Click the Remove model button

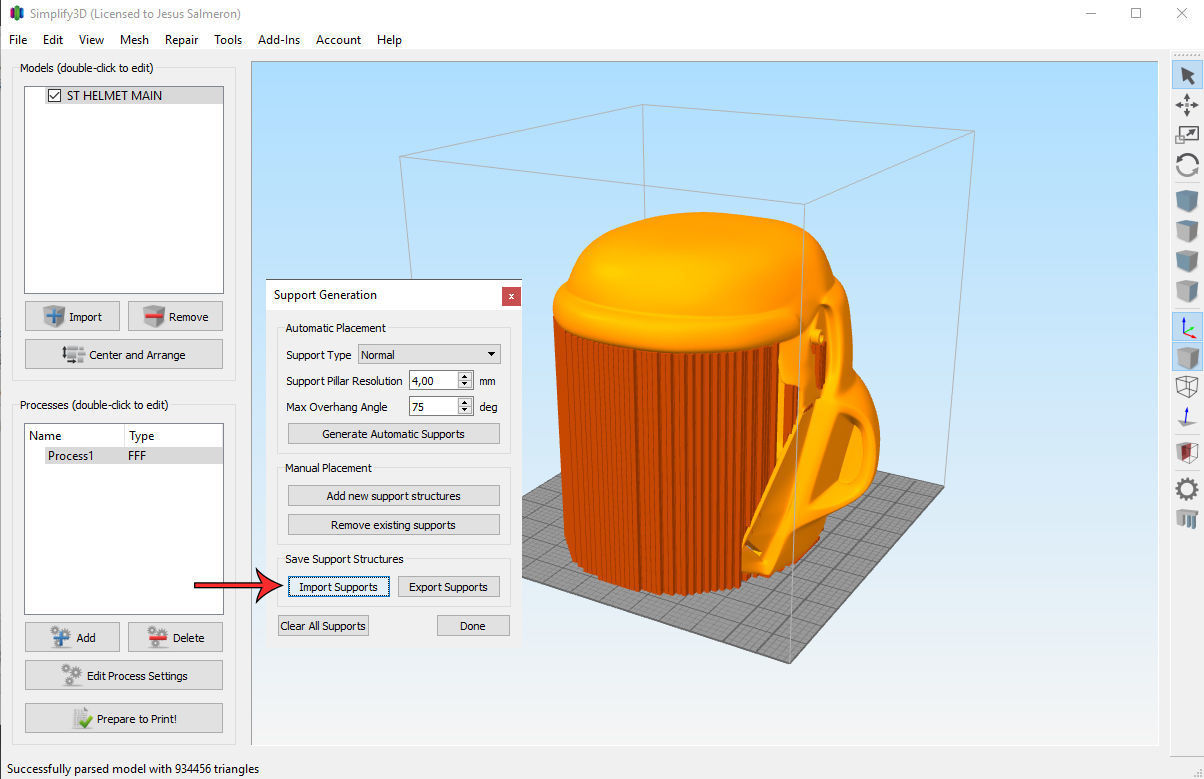click(175, 317)
